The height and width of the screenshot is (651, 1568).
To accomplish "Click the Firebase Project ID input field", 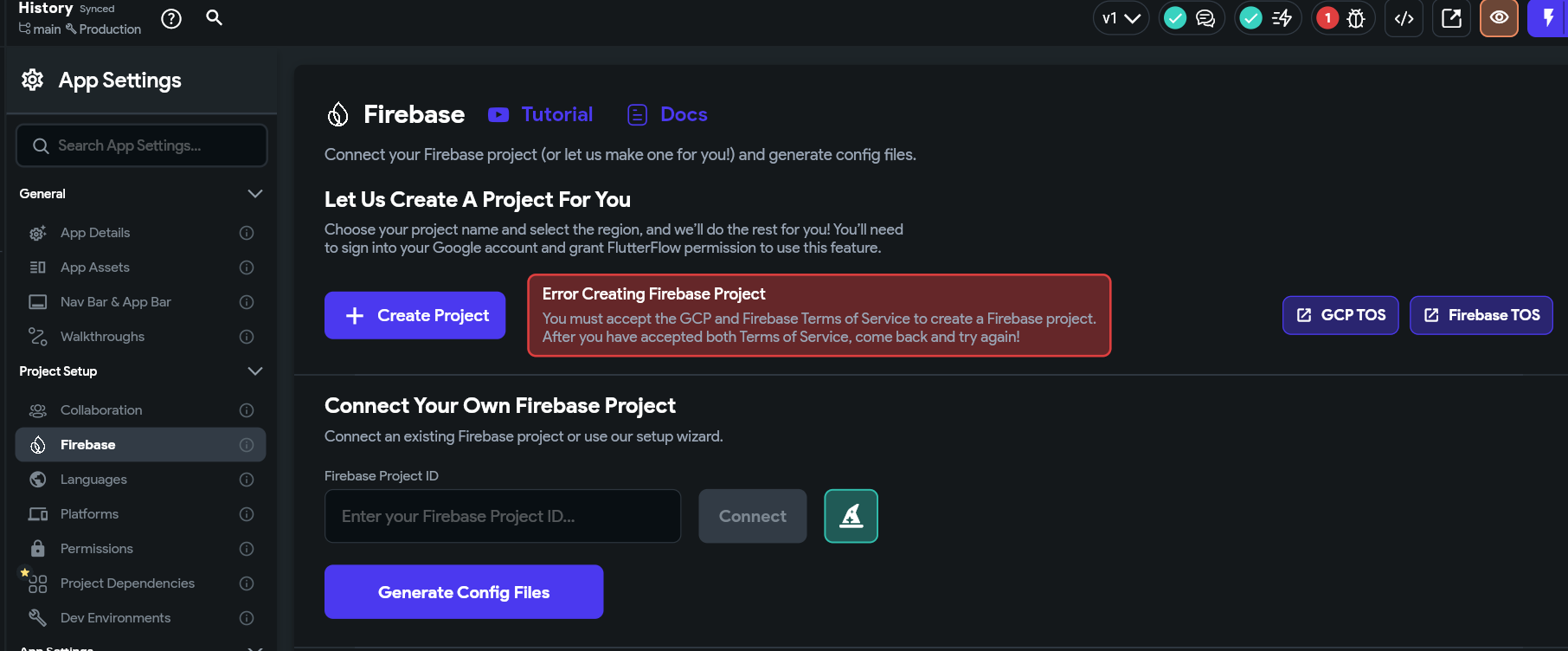I will (503, 516).
